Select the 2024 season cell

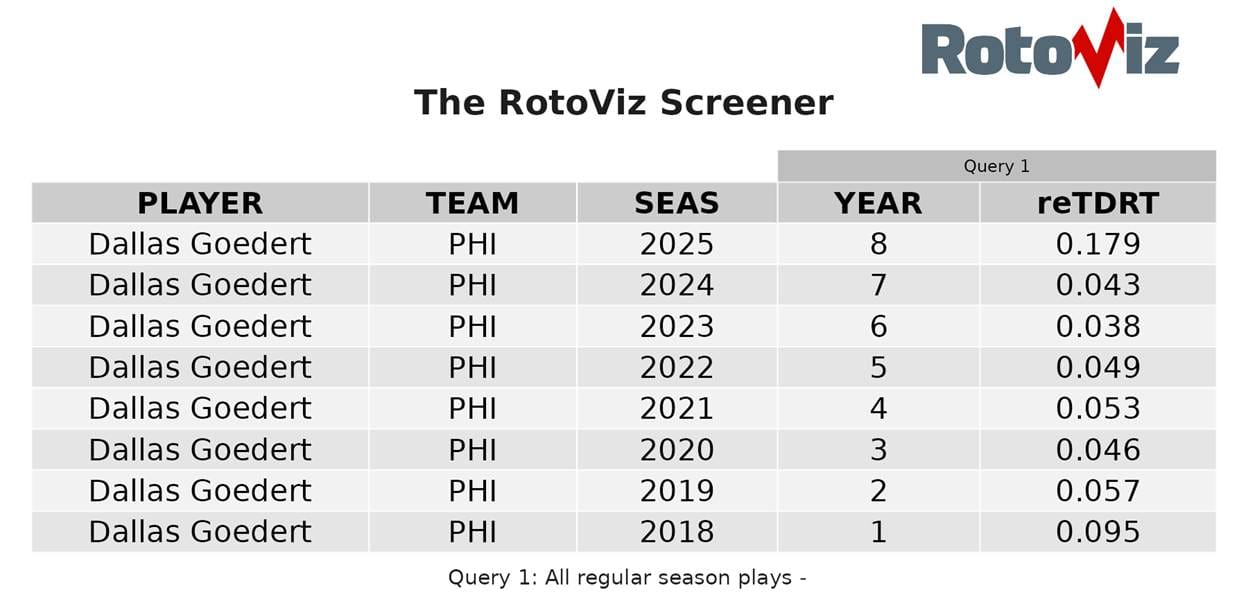pyautogui.click(x=676, y=285)
